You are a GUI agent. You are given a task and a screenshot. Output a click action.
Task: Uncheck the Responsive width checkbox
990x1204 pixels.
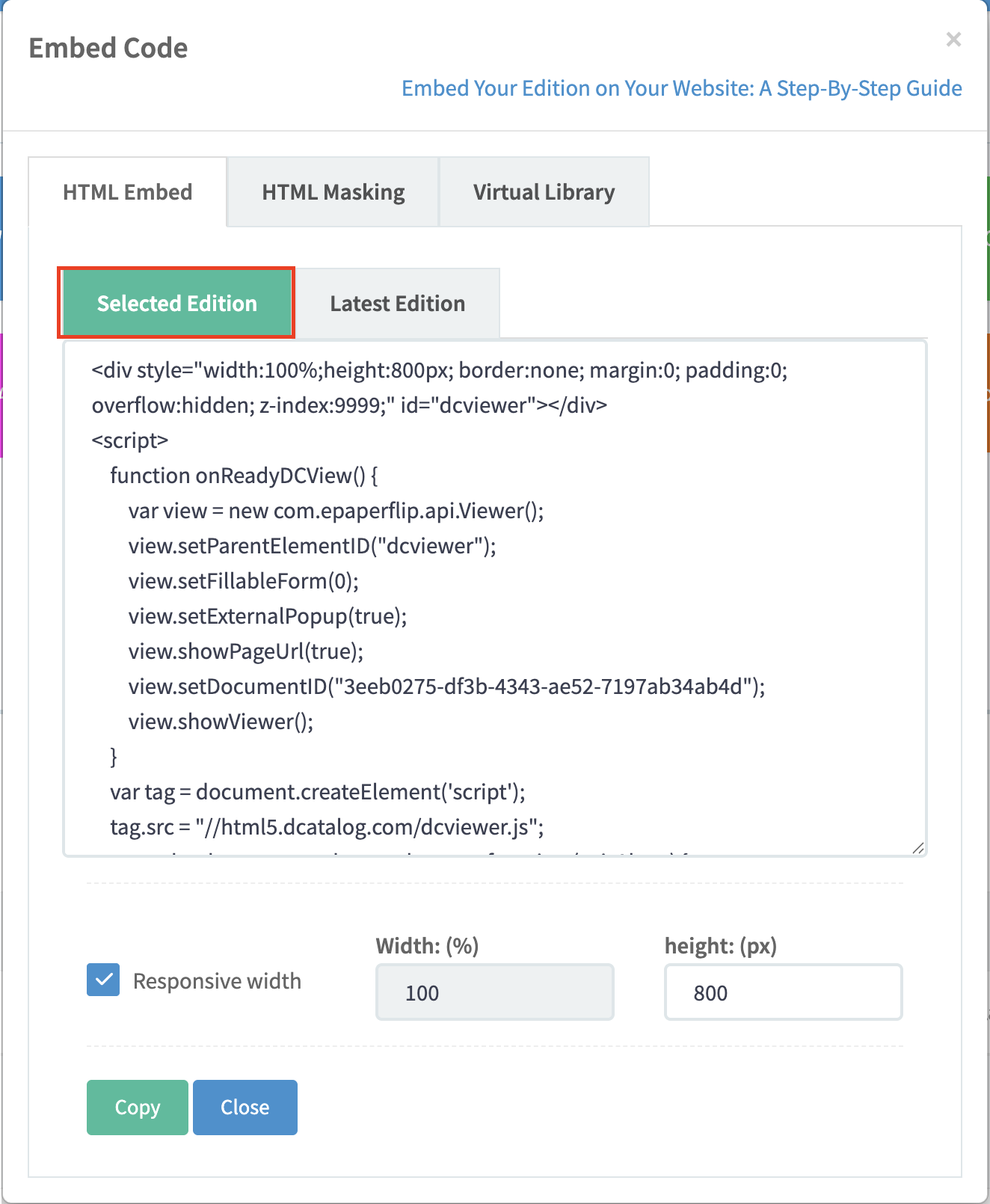click(x=103, y=980)
